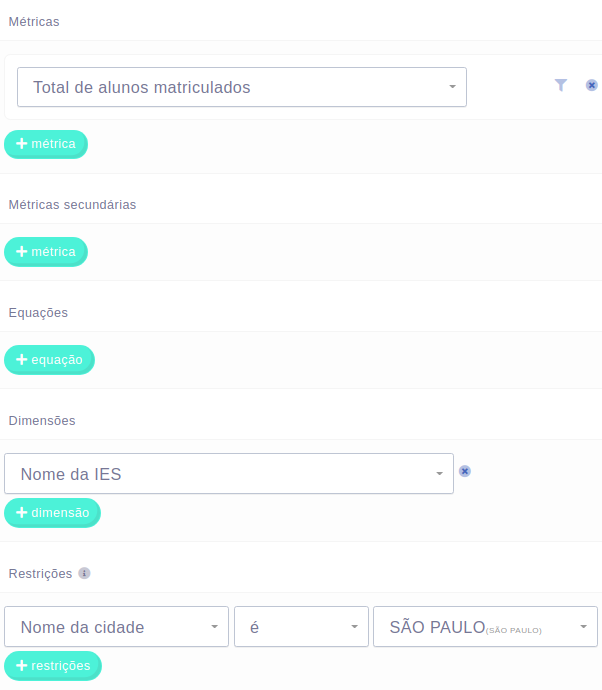This screenshot has width=602, height=690.
Task: Add a new metric under Métricas
Action: [x=46, y=144]
